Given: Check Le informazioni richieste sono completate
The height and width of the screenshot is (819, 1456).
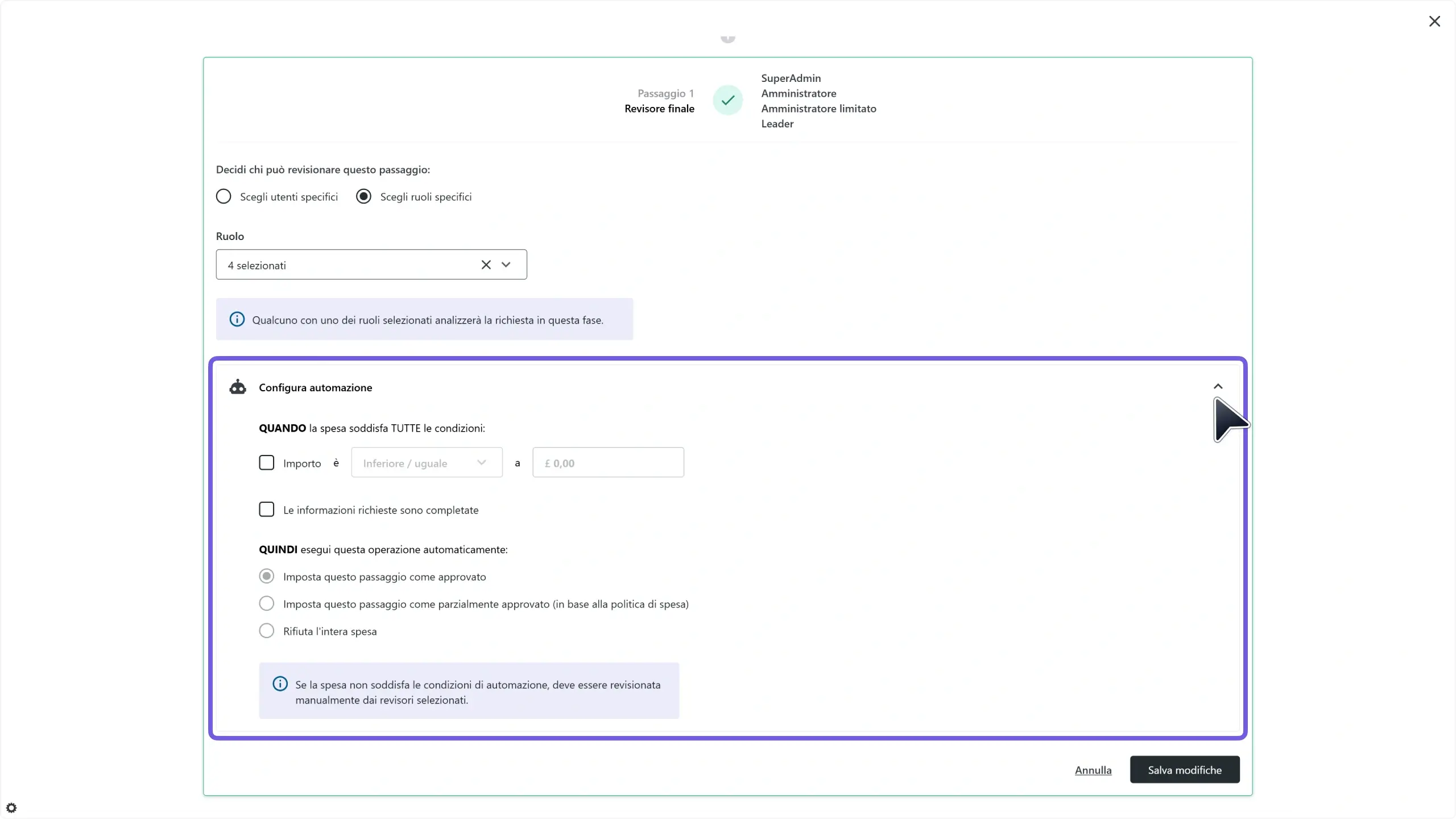Looking at the screenshot, I should (x=266, y=510).
